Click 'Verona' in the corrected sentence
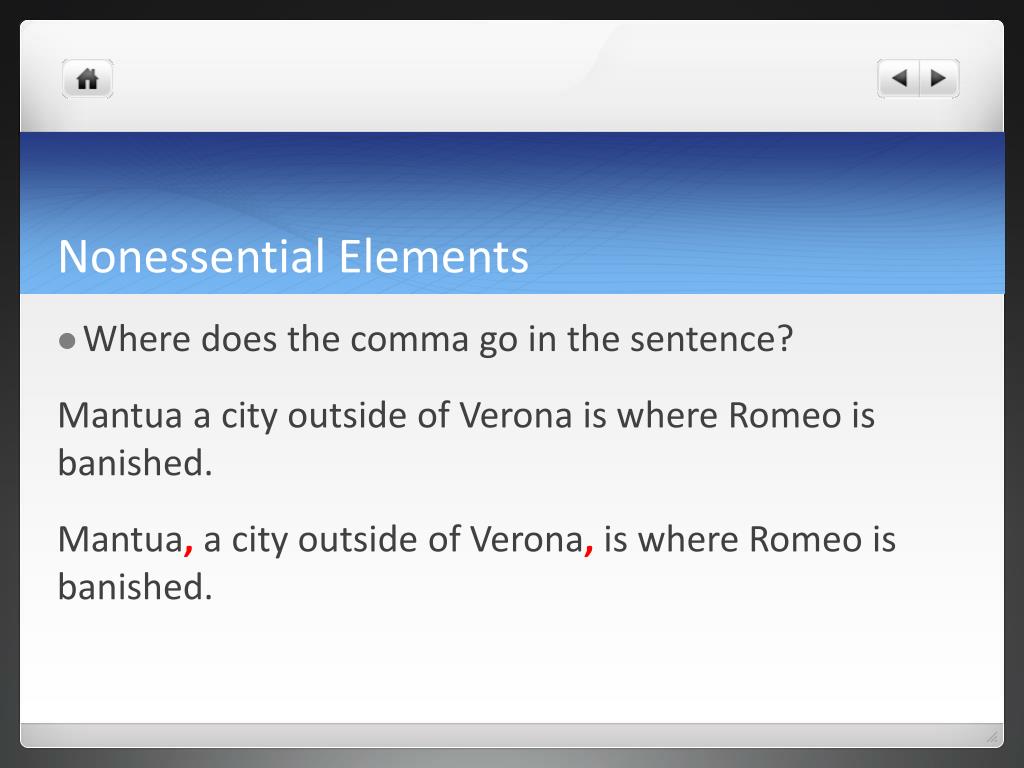This screenshot has width=1024, height=768. pos(526,539)
